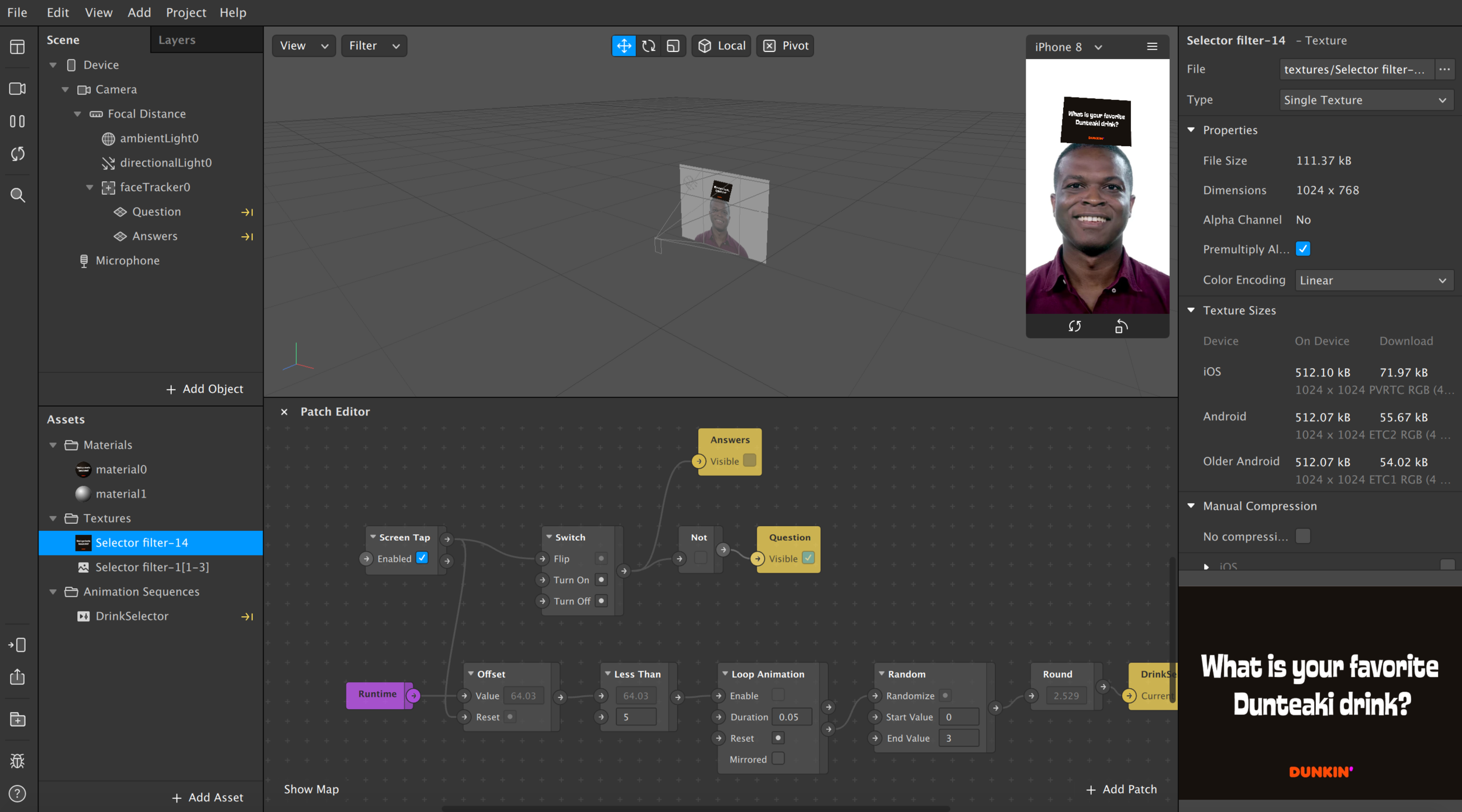
Task: Click the Add Object button
Action: 205,389
